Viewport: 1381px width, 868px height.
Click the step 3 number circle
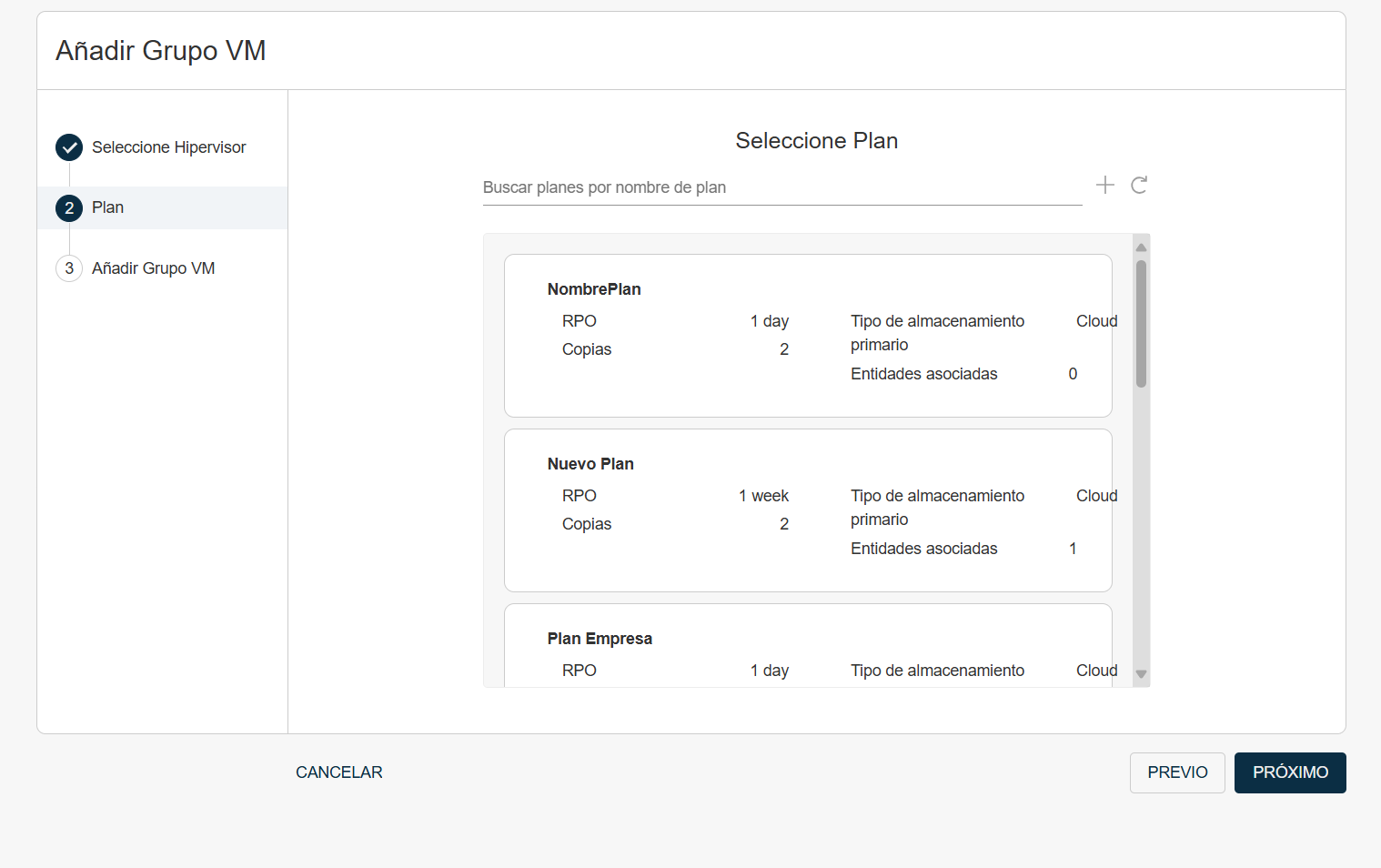(x=69, y=268)
